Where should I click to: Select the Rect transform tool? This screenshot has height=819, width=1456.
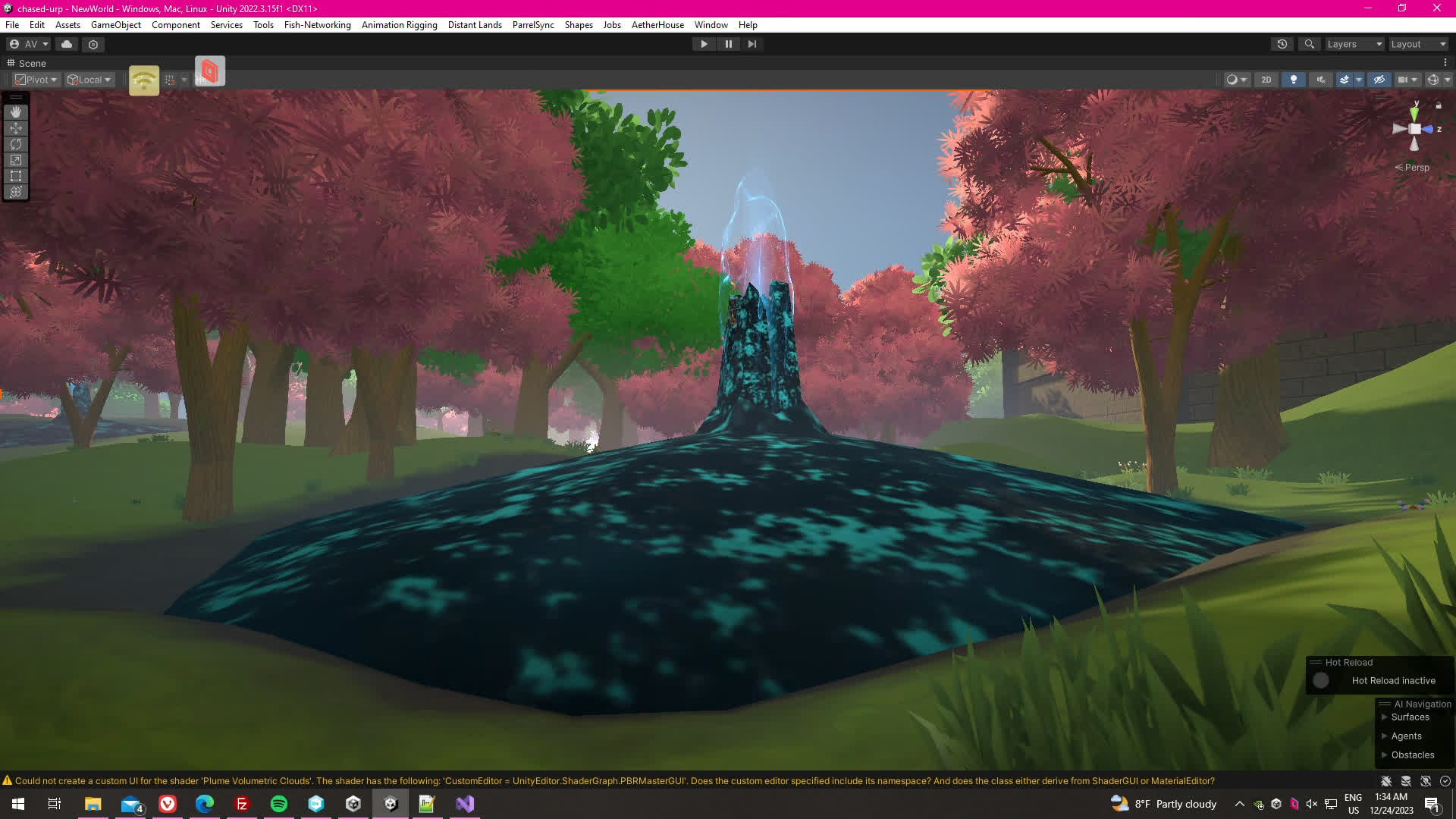coord(16,176)
